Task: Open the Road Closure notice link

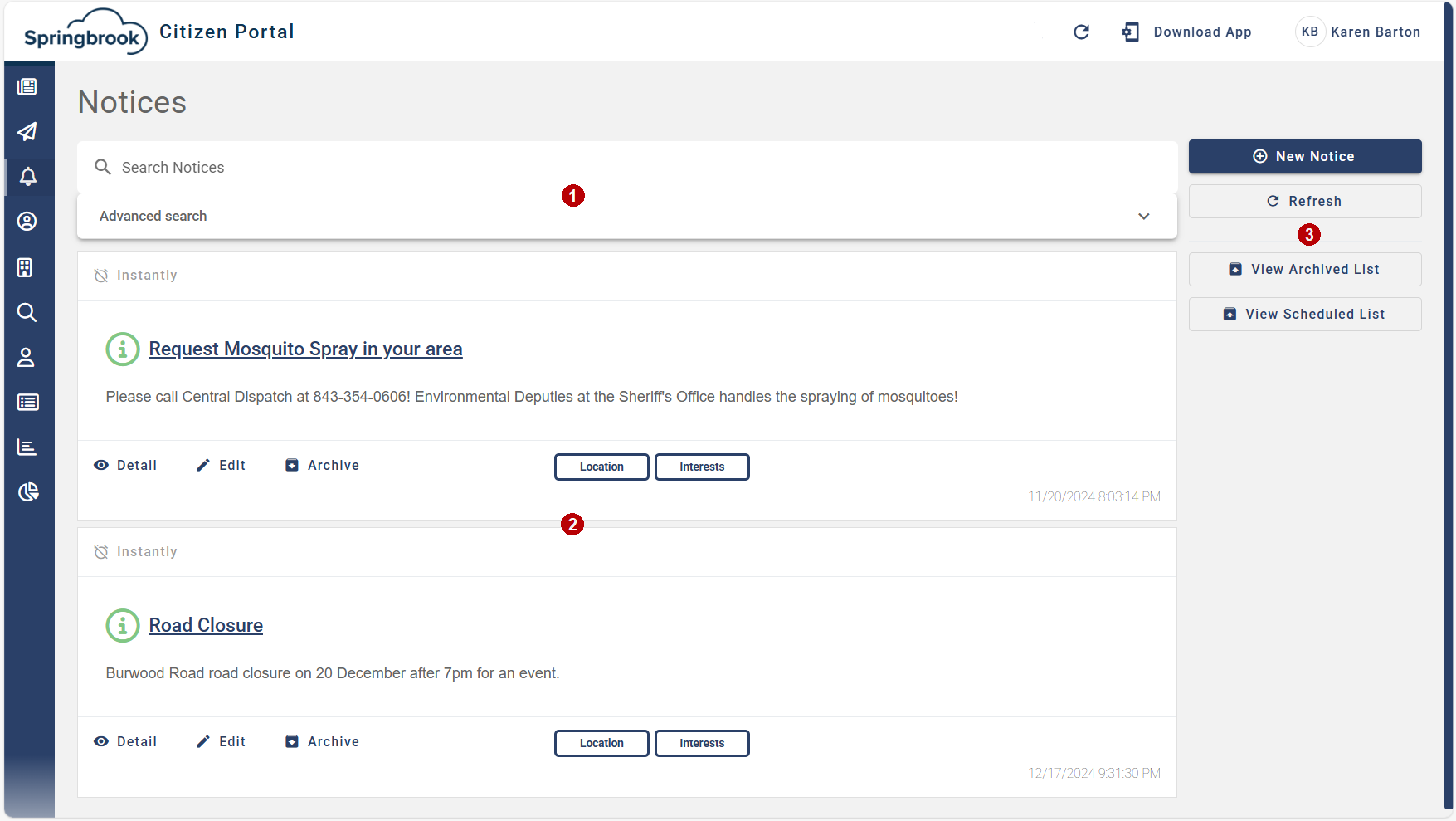Action: click(x=206, y=626)
